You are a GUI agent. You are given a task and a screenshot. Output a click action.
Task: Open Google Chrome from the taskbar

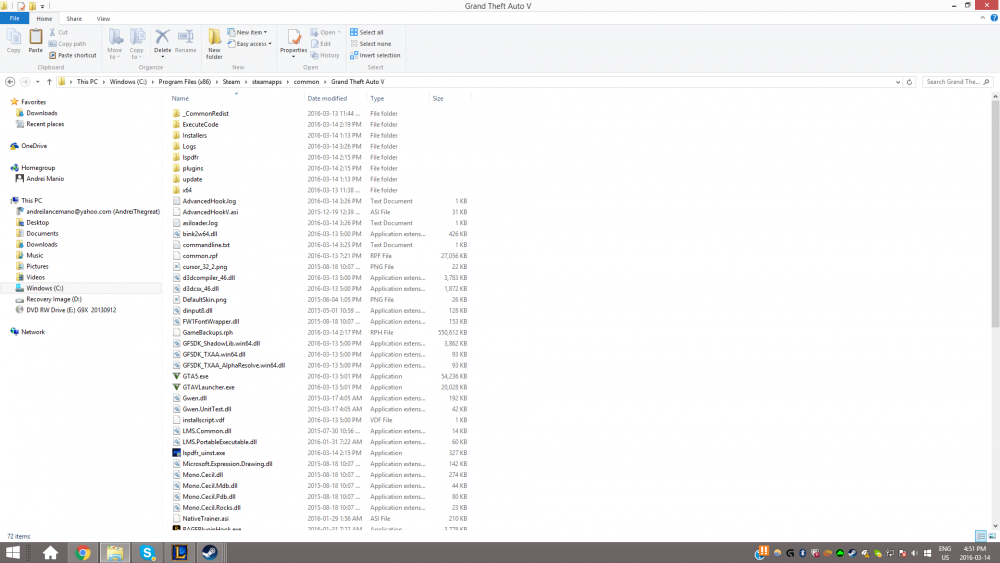coord(83,553)
